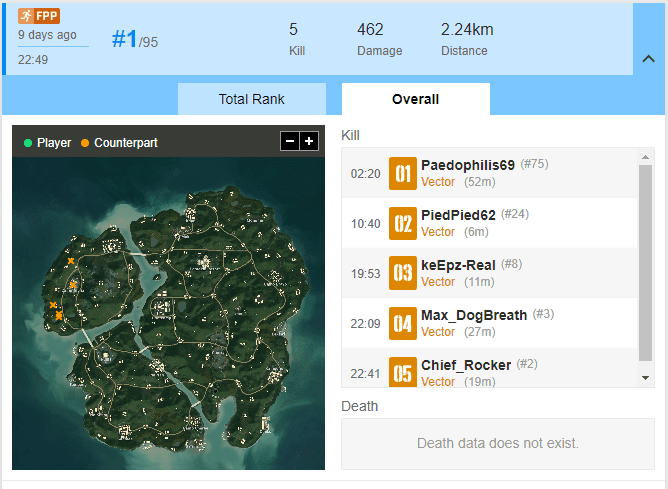Click the Vector (6m) weapon label

tap(455, 232)
